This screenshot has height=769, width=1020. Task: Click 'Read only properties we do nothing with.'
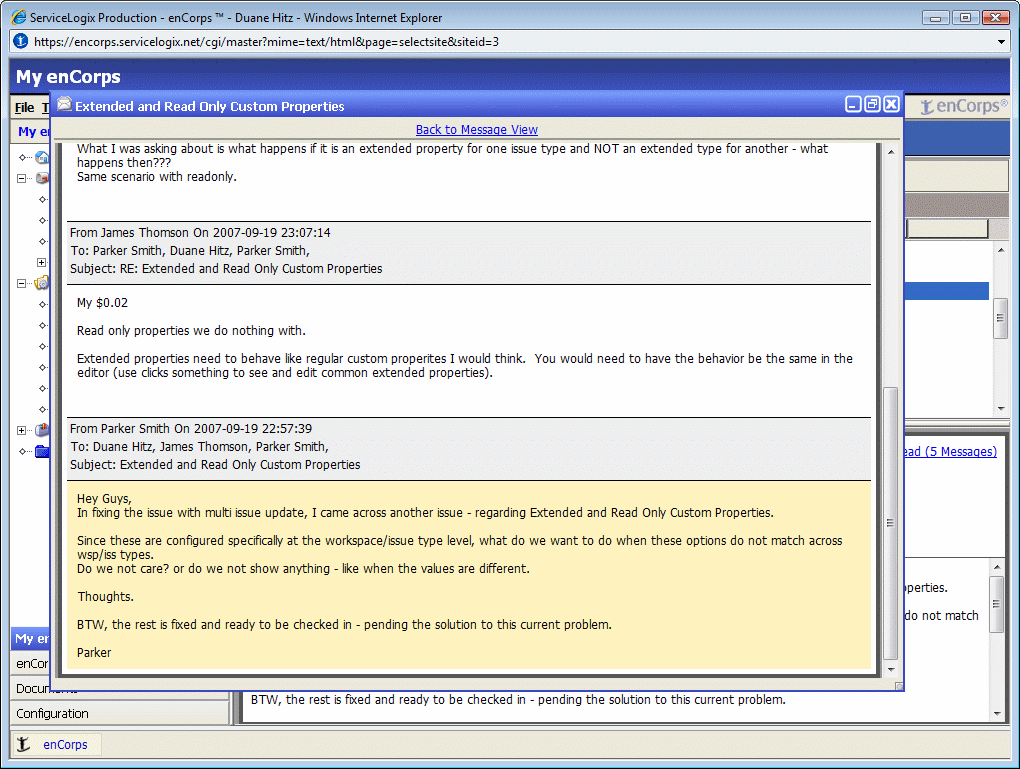click(191, 331)
